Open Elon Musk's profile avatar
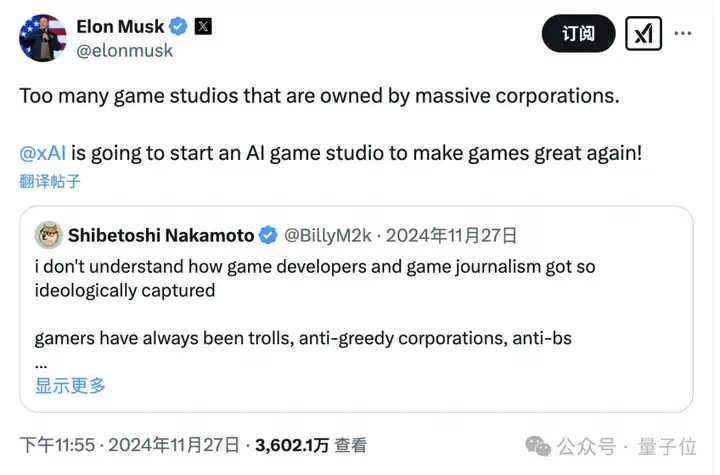This screenshot has width=720, height=475. point(42,38)
